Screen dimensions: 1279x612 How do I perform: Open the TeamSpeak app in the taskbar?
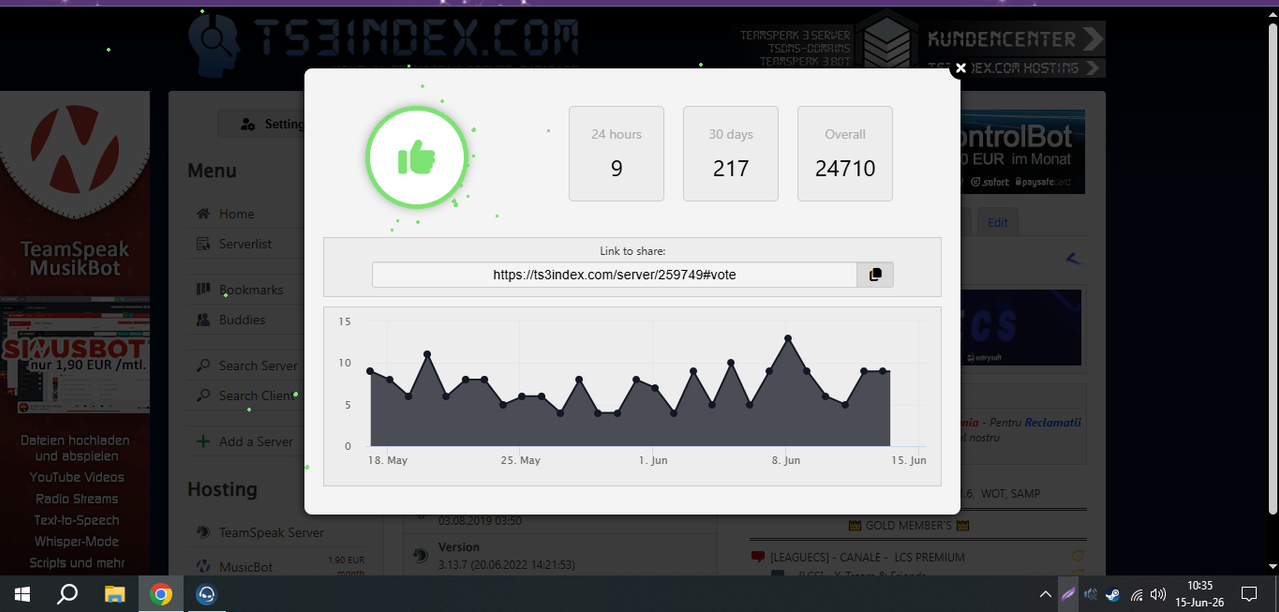207,594
